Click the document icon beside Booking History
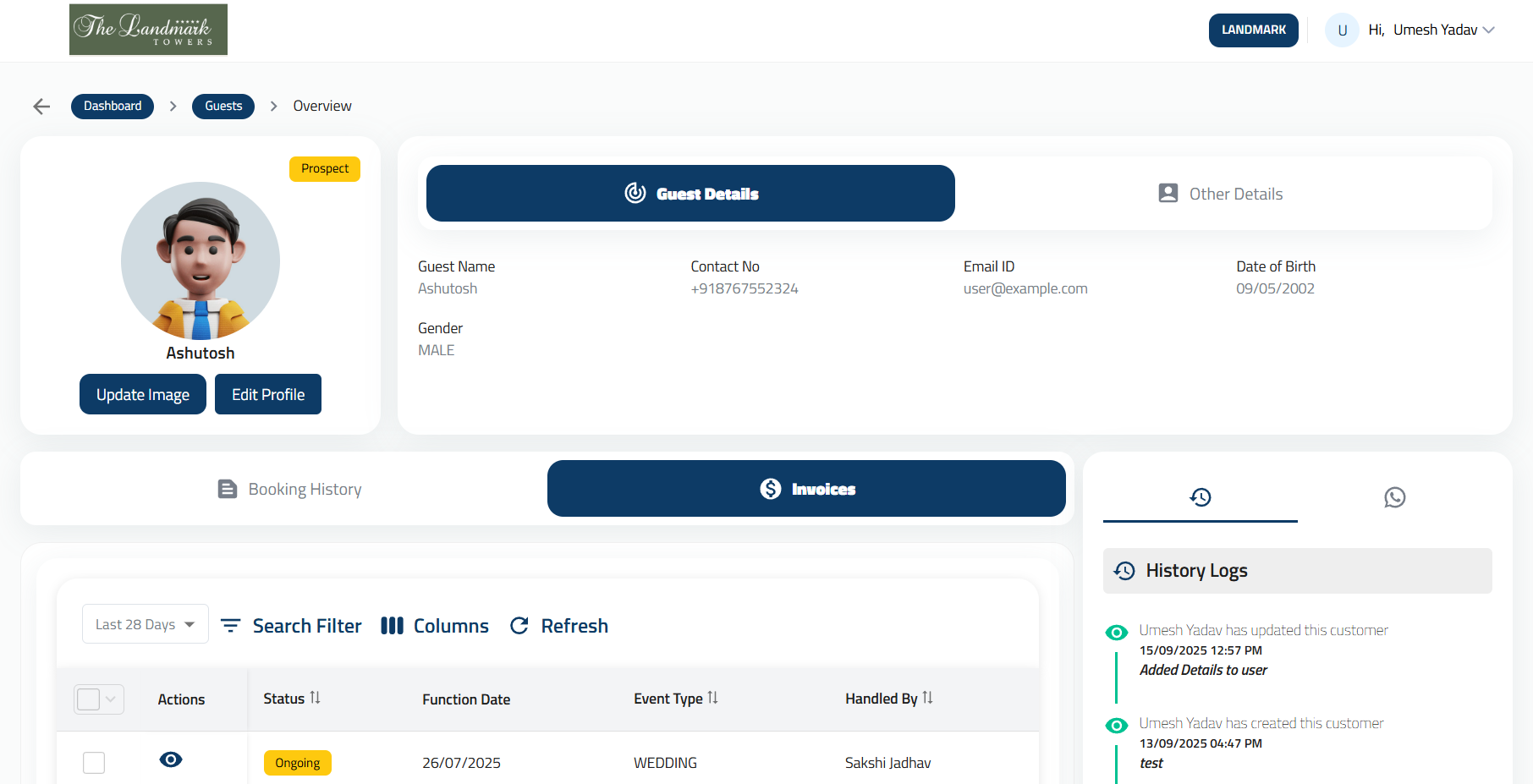 227,489
